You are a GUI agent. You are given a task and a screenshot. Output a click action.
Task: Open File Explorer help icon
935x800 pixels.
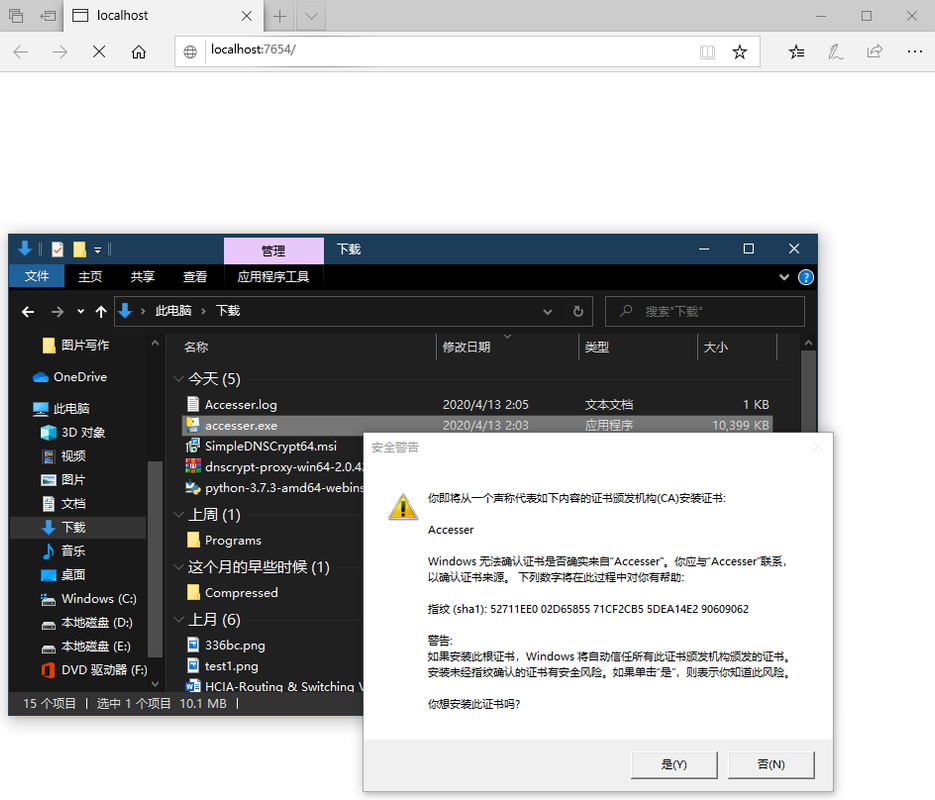(806, 277)
